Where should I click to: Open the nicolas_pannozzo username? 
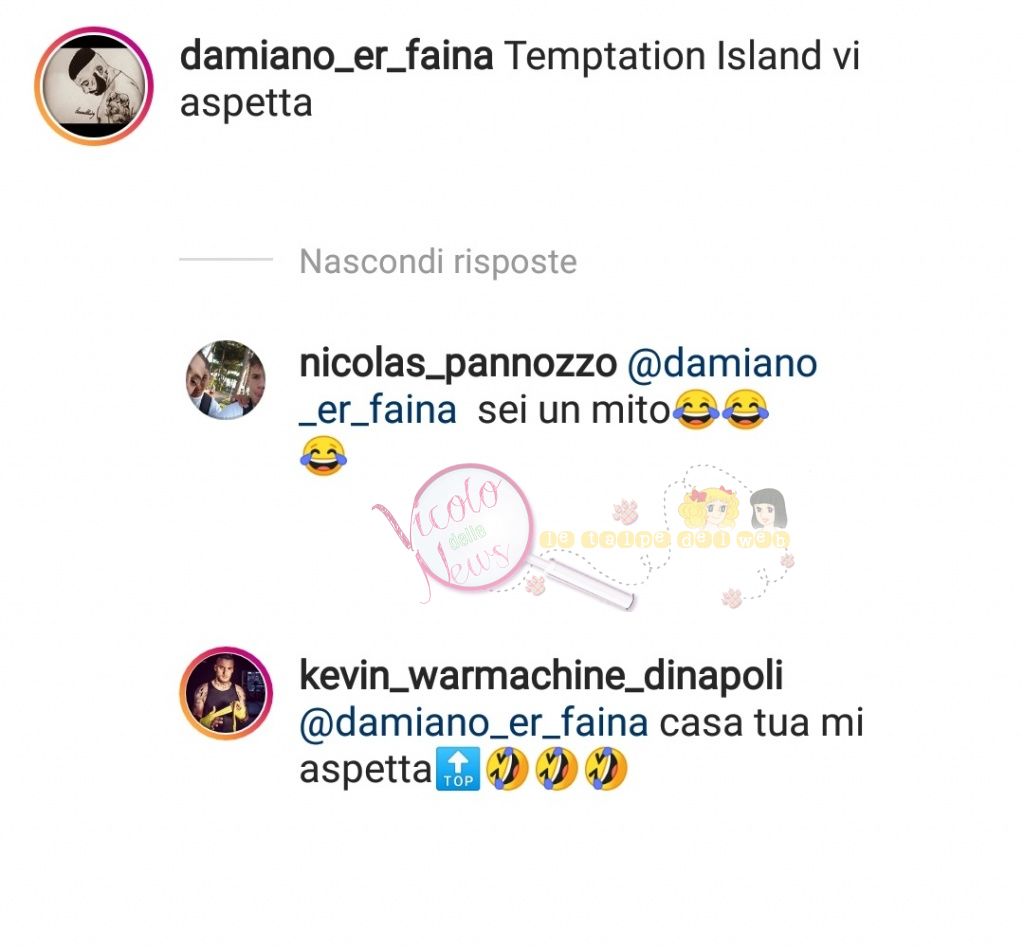pyautogui.click(x=458, y=364)
